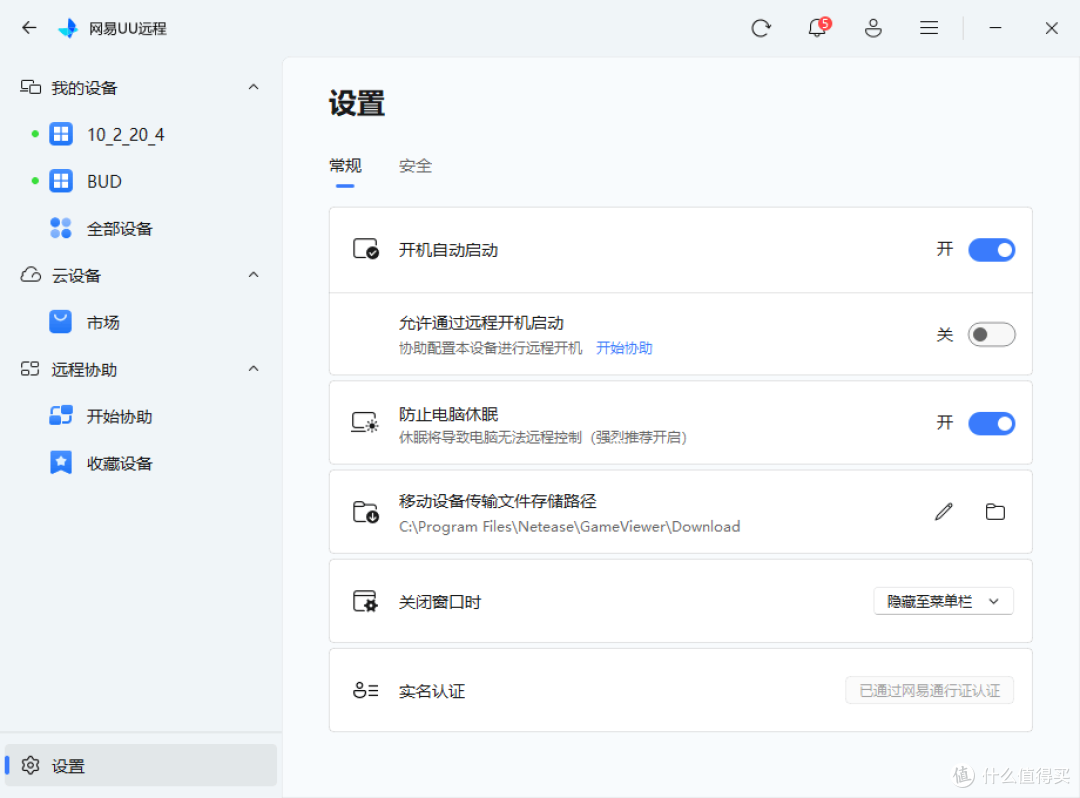Open the hamburger menu icon
1080x798 pixels.
[x=929, y=28]
